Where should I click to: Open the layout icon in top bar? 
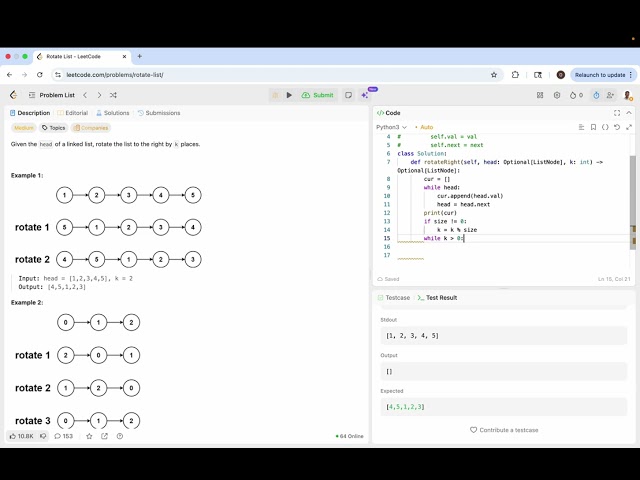pyautogui.click(x=539, y=95)
